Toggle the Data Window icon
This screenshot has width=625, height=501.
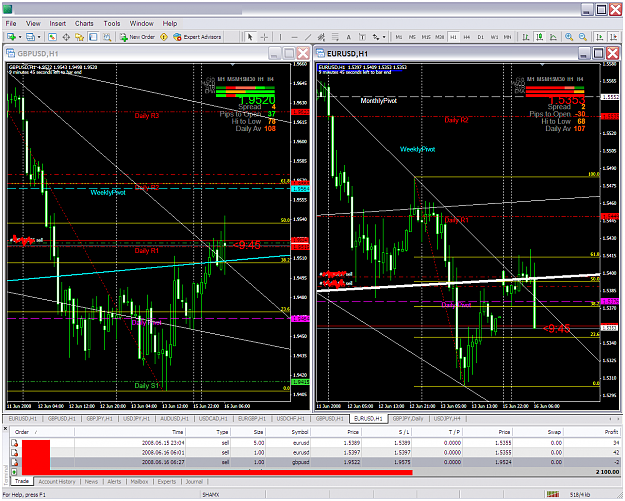[x=66, y=37]
